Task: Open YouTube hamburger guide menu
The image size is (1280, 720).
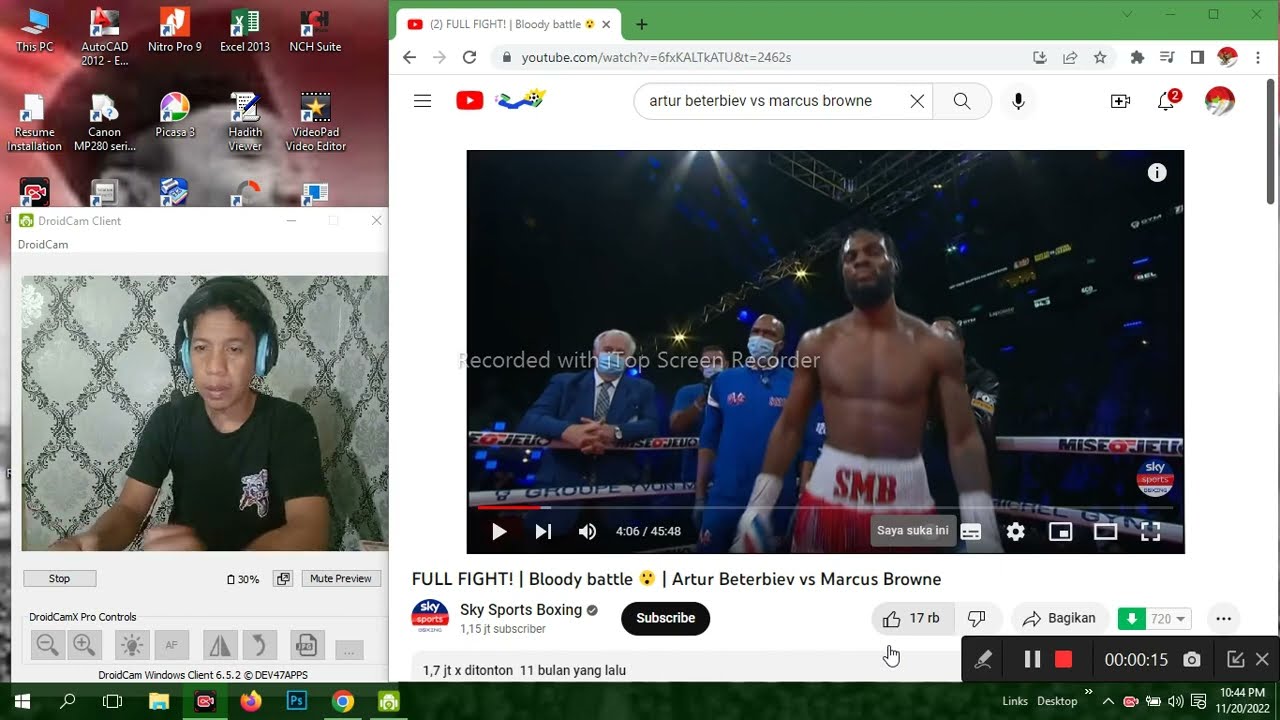Action: (x=422, y=101)
